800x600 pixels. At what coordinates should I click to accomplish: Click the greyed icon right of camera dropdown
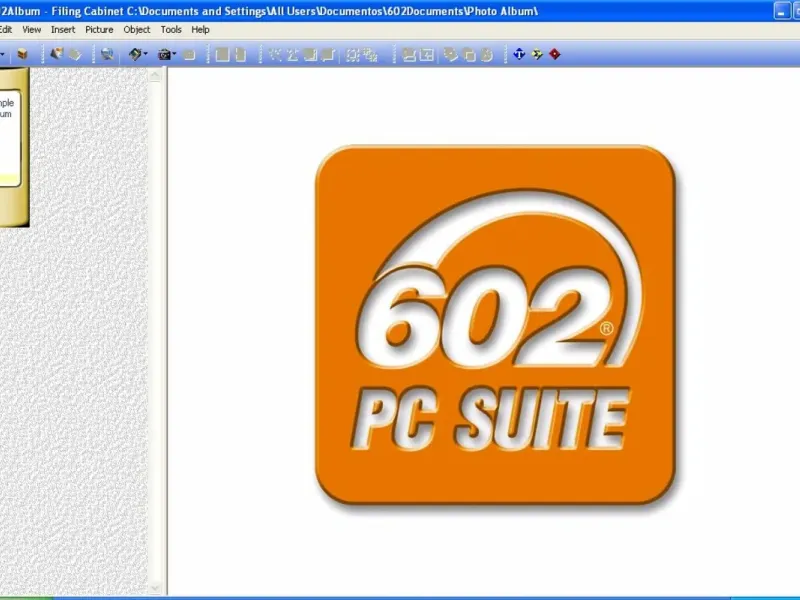click(189, 55)
